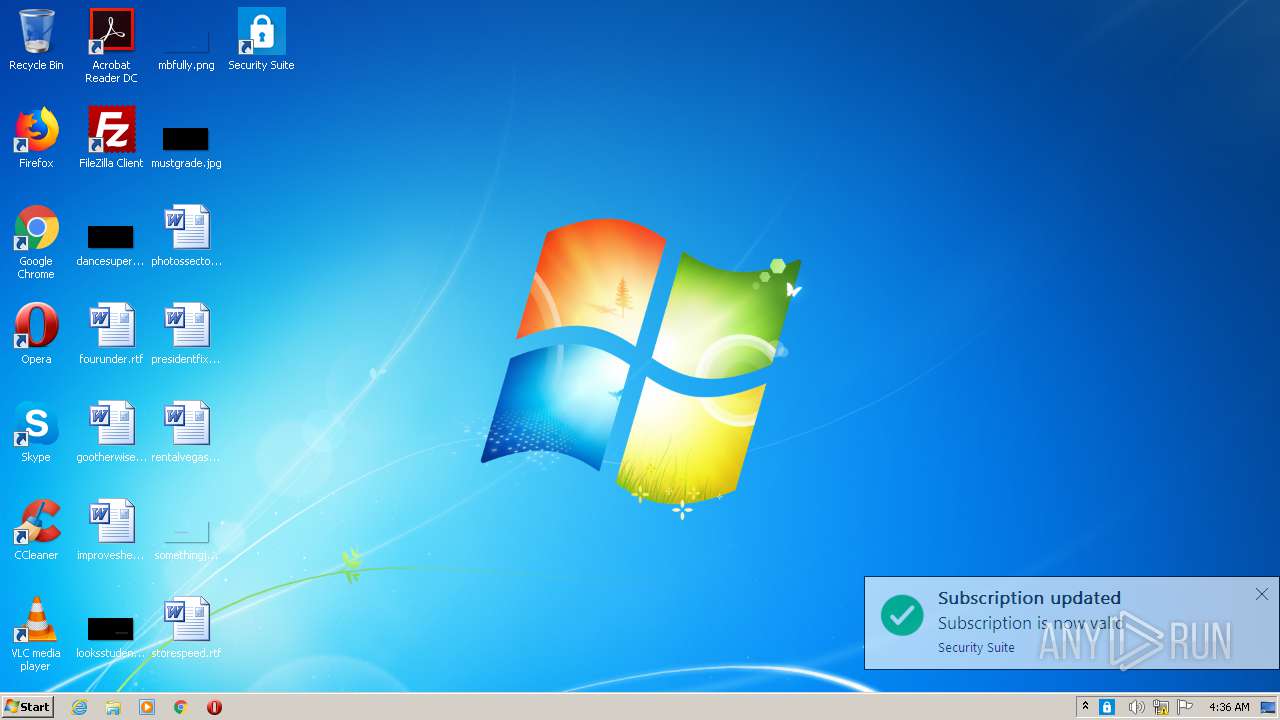Select the rentalvegas document

[x=186, y=432]
